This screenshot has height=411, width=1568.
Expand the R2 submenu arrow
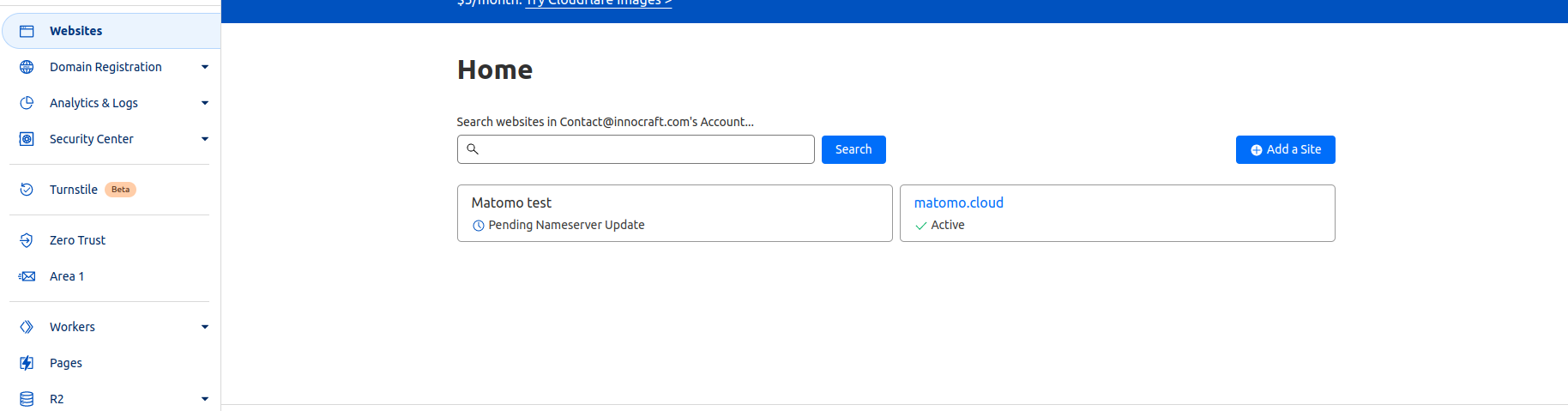[205, 399]
